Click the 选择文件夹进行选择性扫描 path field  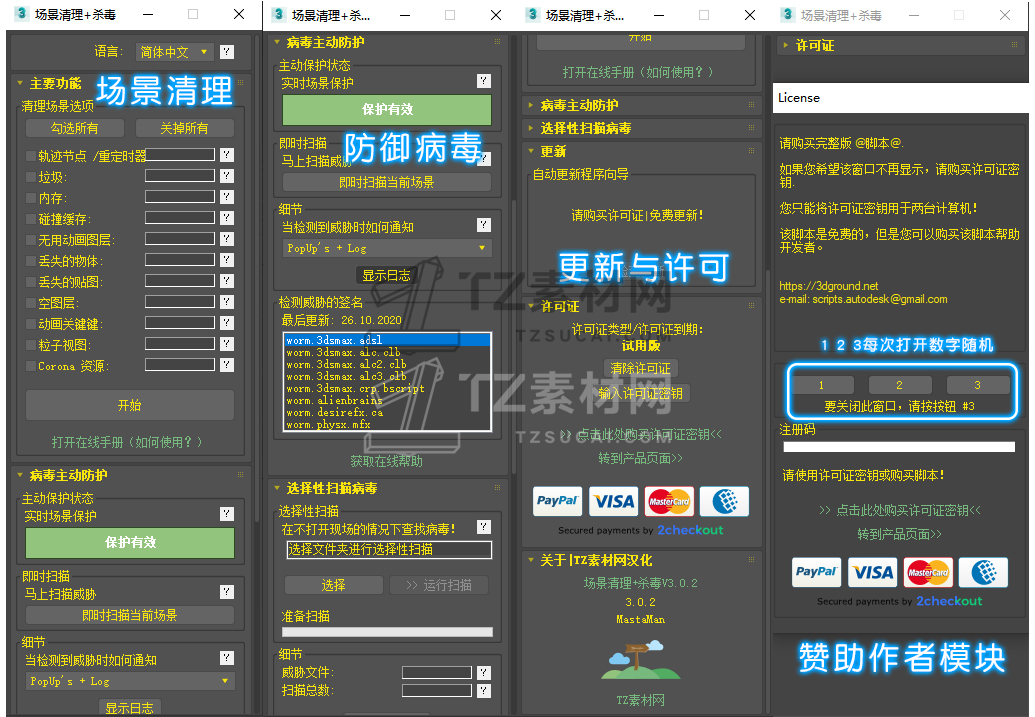click(389, 549)
